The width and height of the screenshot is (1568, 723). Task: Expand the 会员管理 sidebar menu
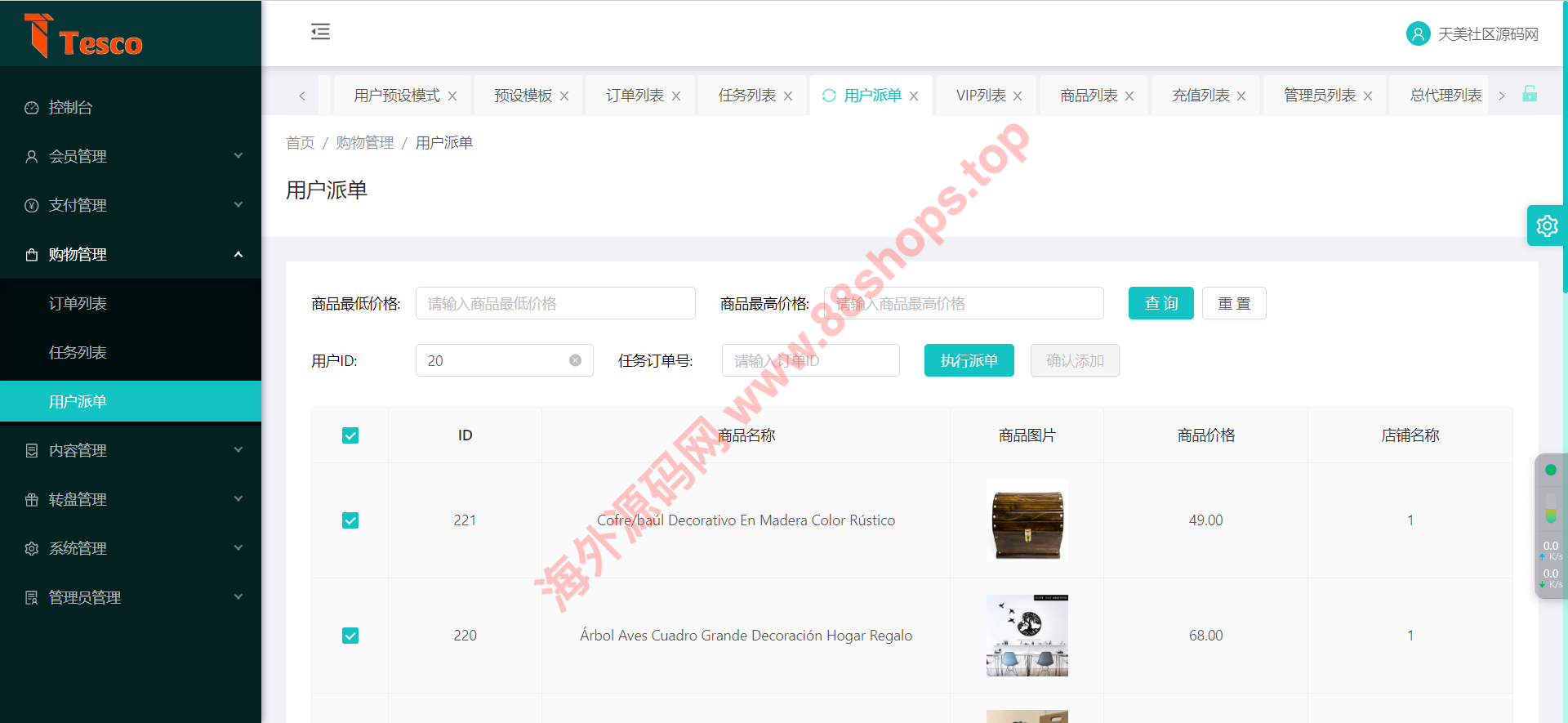(x=131, y=156)
